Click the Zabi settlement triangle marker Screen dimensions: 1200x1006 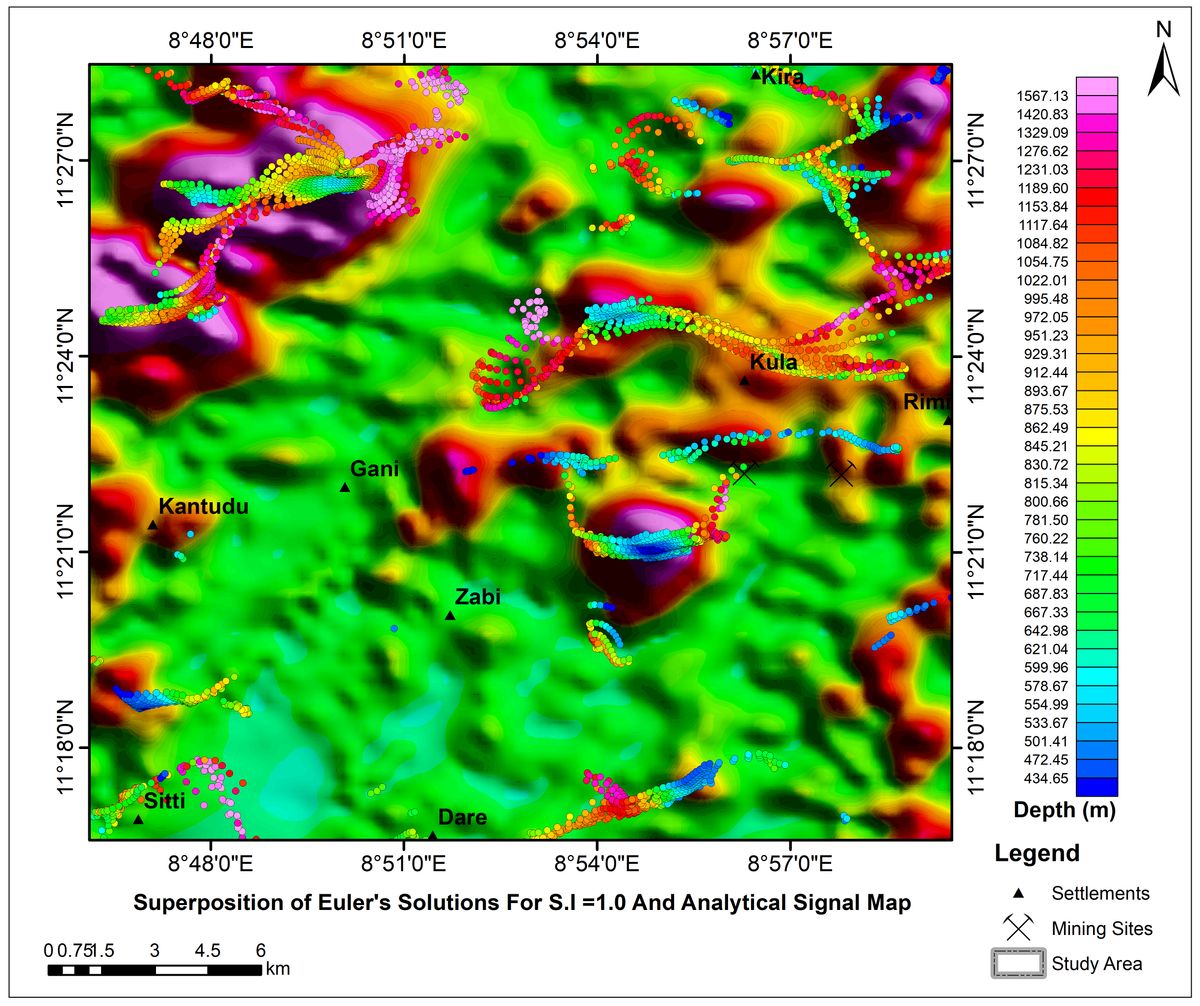click(450, 615)
